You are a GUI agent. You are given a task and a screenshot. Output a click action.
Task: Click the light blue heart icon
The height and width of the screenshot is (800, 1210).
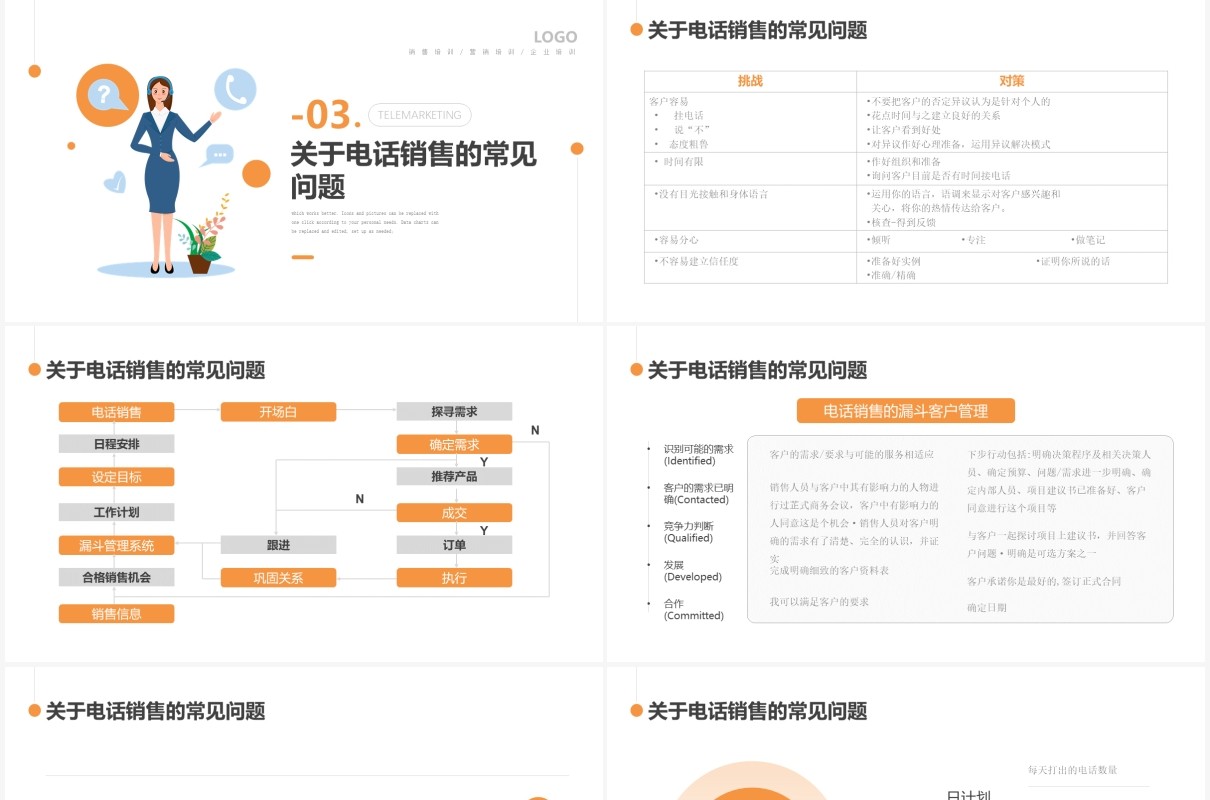click(115, 182)
